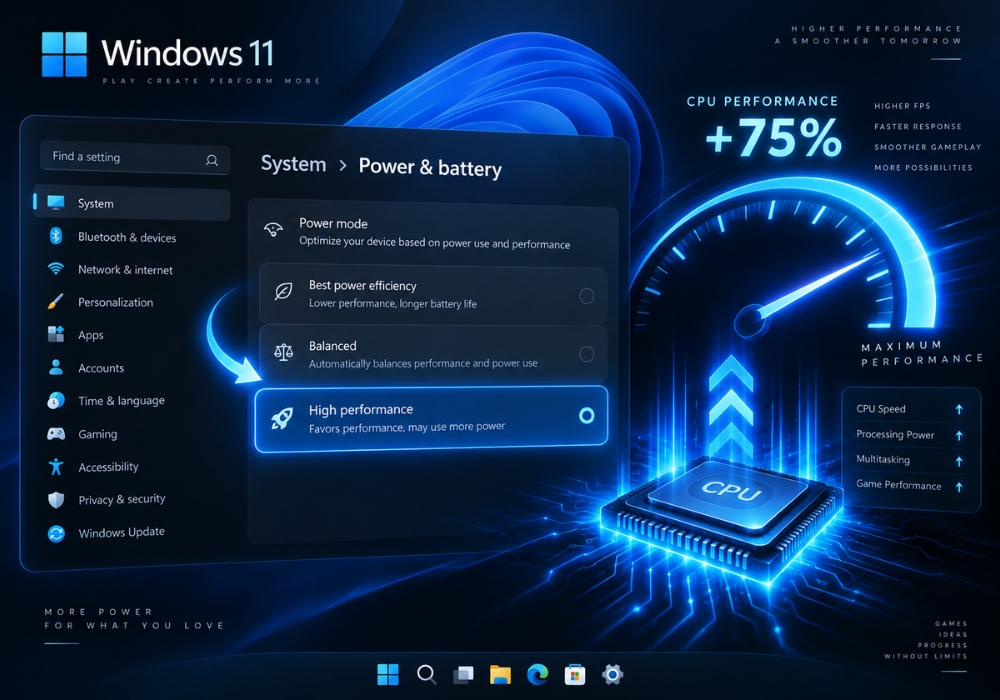Open the Start menu from the taskbar
Screen dimensions: 1000x700
pyautogui.click(x=388, y=674)
